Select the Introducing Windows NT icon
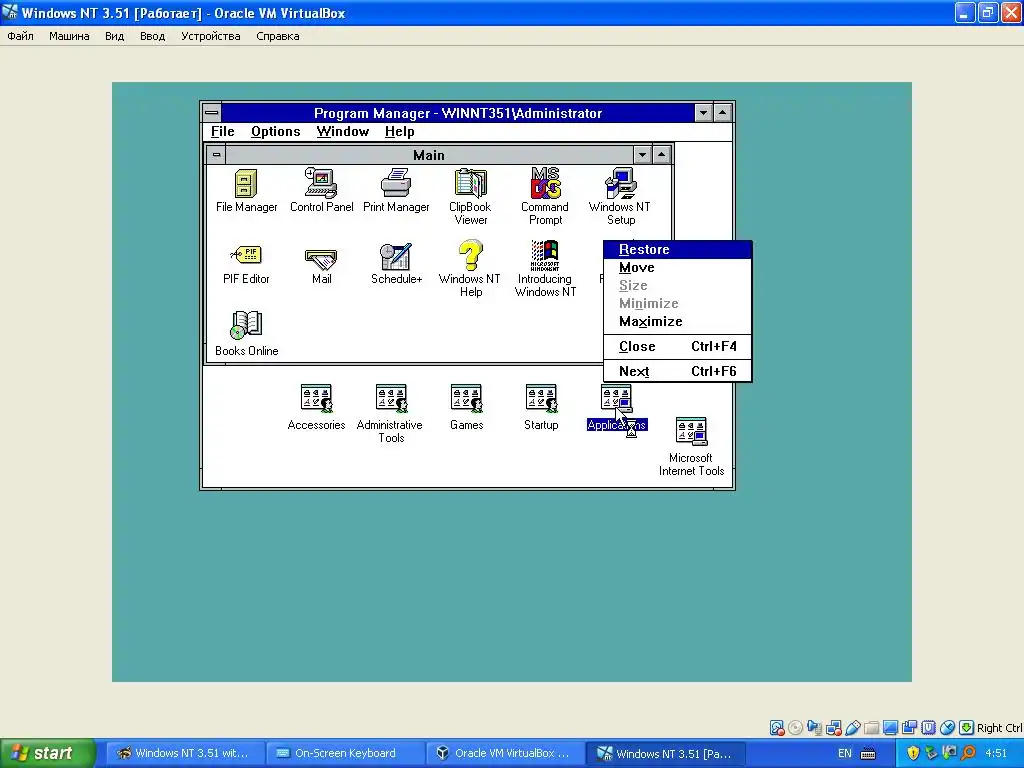This screenshot has width=1024, height=768. point(545,255)
